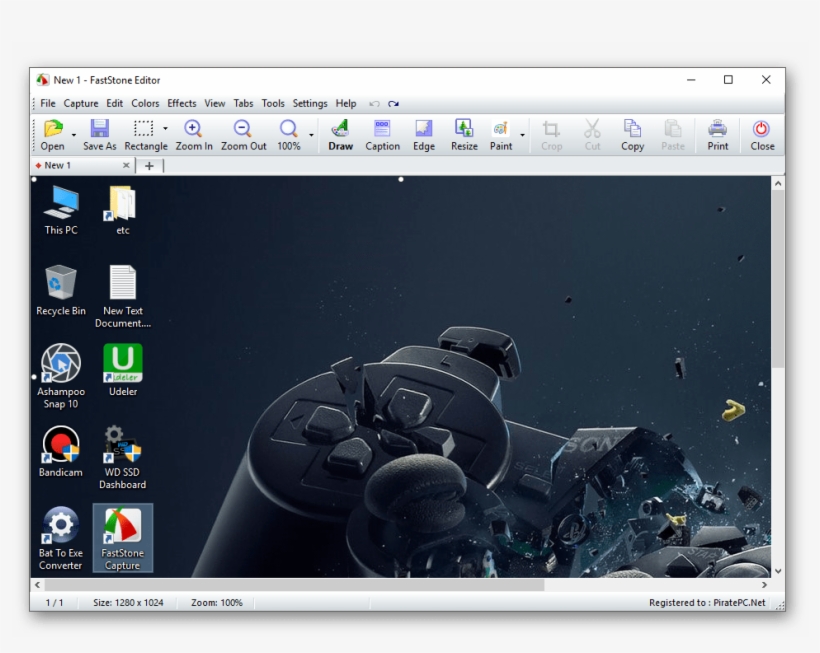Click the Ashampoo Snap 10 icon
820x653 pixels.
click(61, 376)
